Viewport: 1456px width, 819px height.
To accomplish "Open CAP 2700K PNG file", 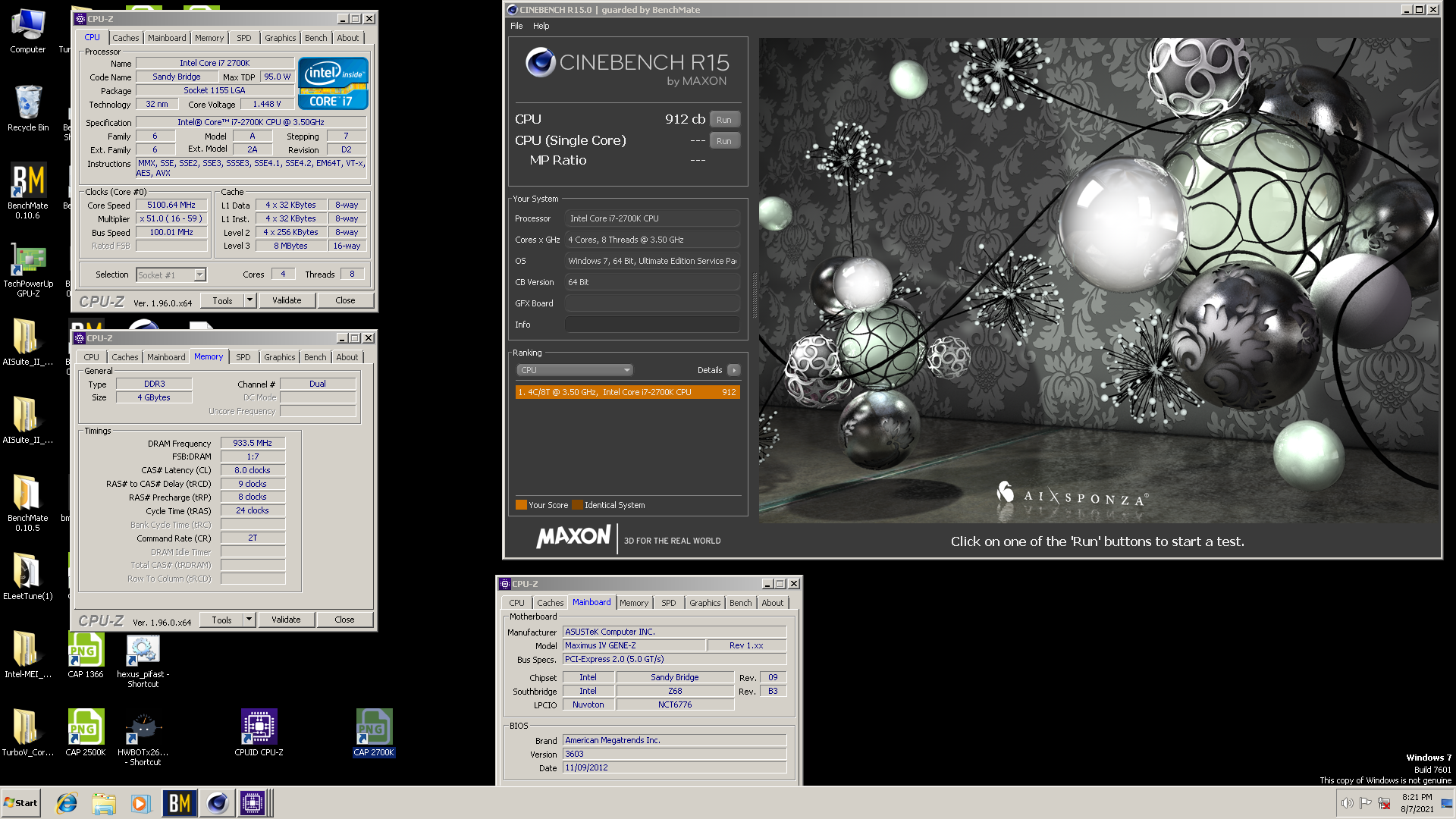I will [374, 732].
